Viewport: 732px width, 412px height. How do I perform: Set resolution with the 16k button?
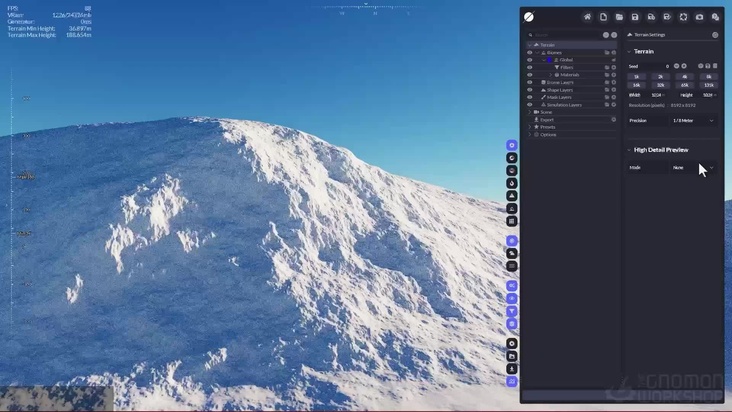click(636, 85)
